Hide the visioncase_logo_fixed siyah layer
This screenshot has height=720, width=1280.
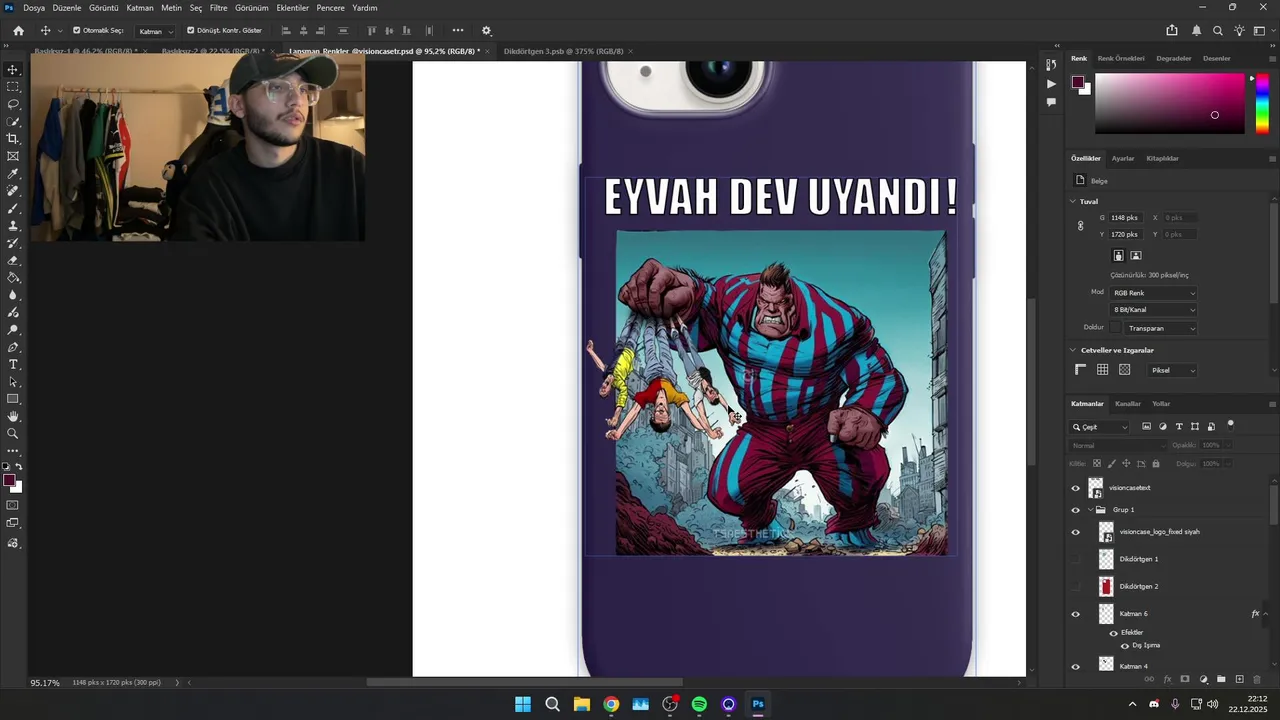1076,532
